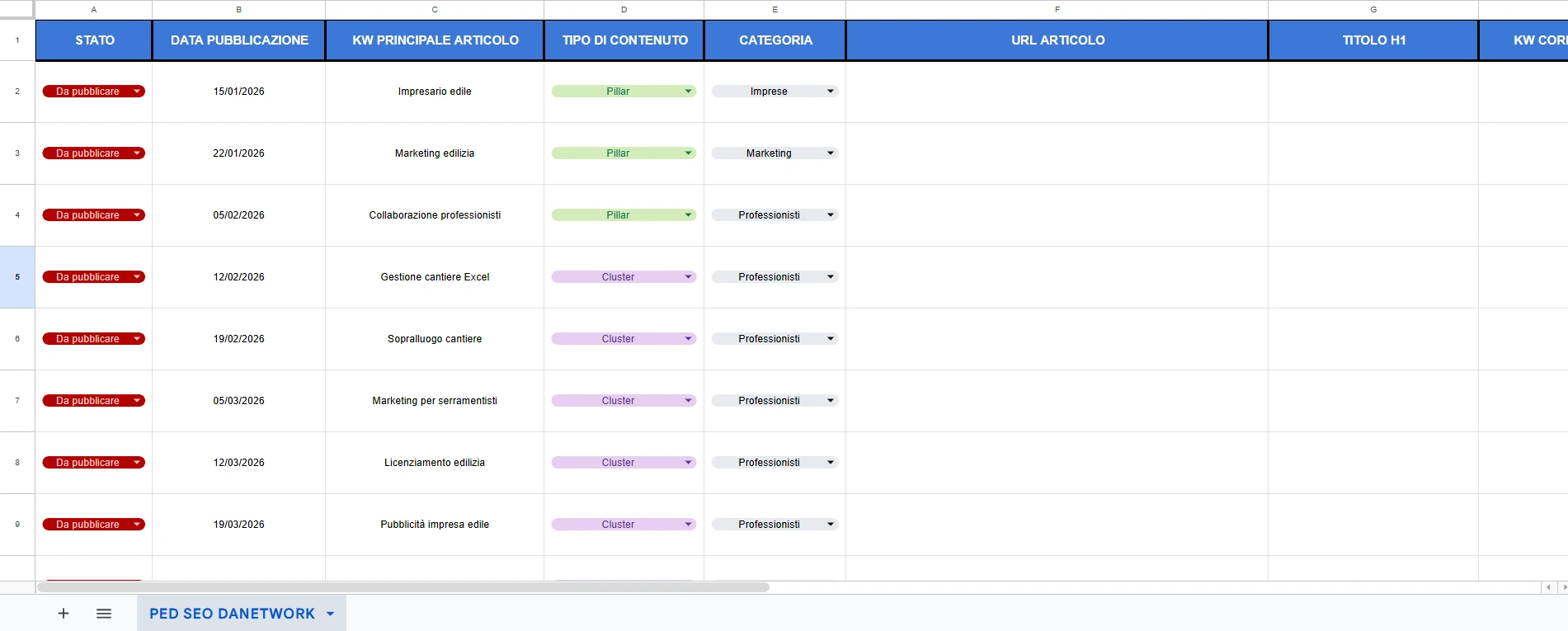Screen dimensions: 1568x631
Task: Select the Gestione cantiere Excel cell
Action: [x=435, y=277]
